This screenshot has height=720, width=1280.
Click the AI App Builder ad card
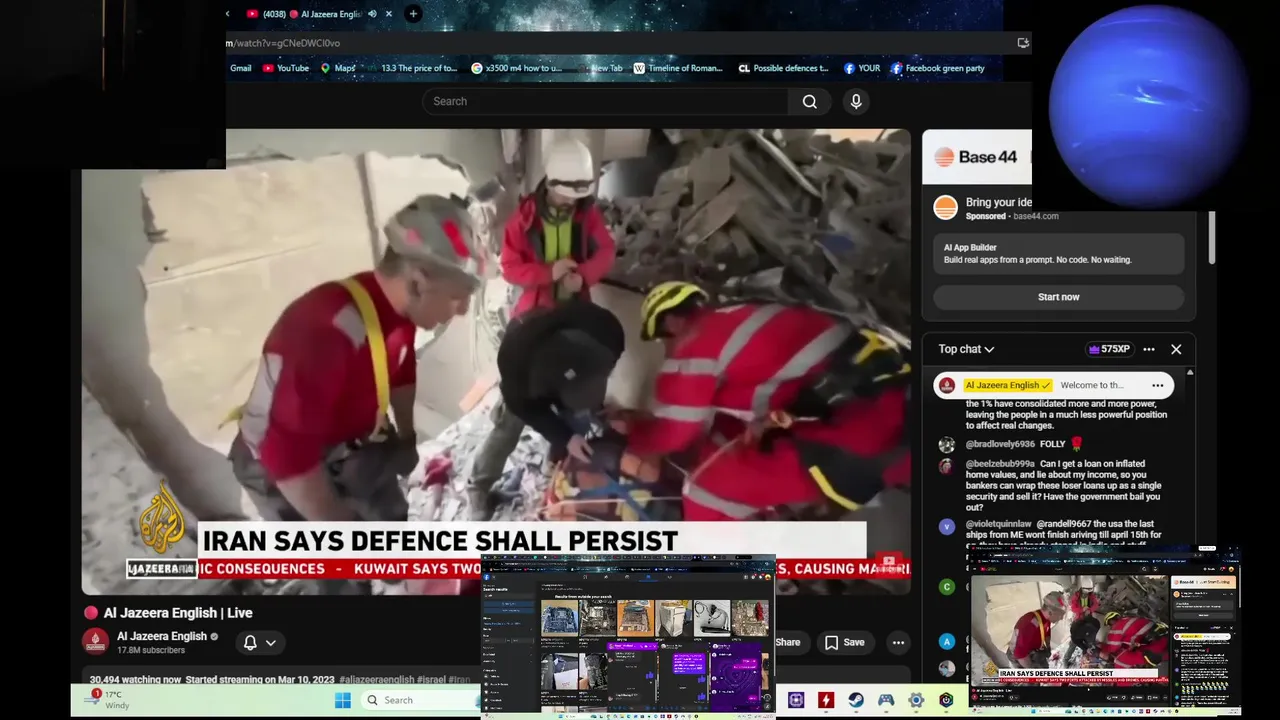[1058, 253]
